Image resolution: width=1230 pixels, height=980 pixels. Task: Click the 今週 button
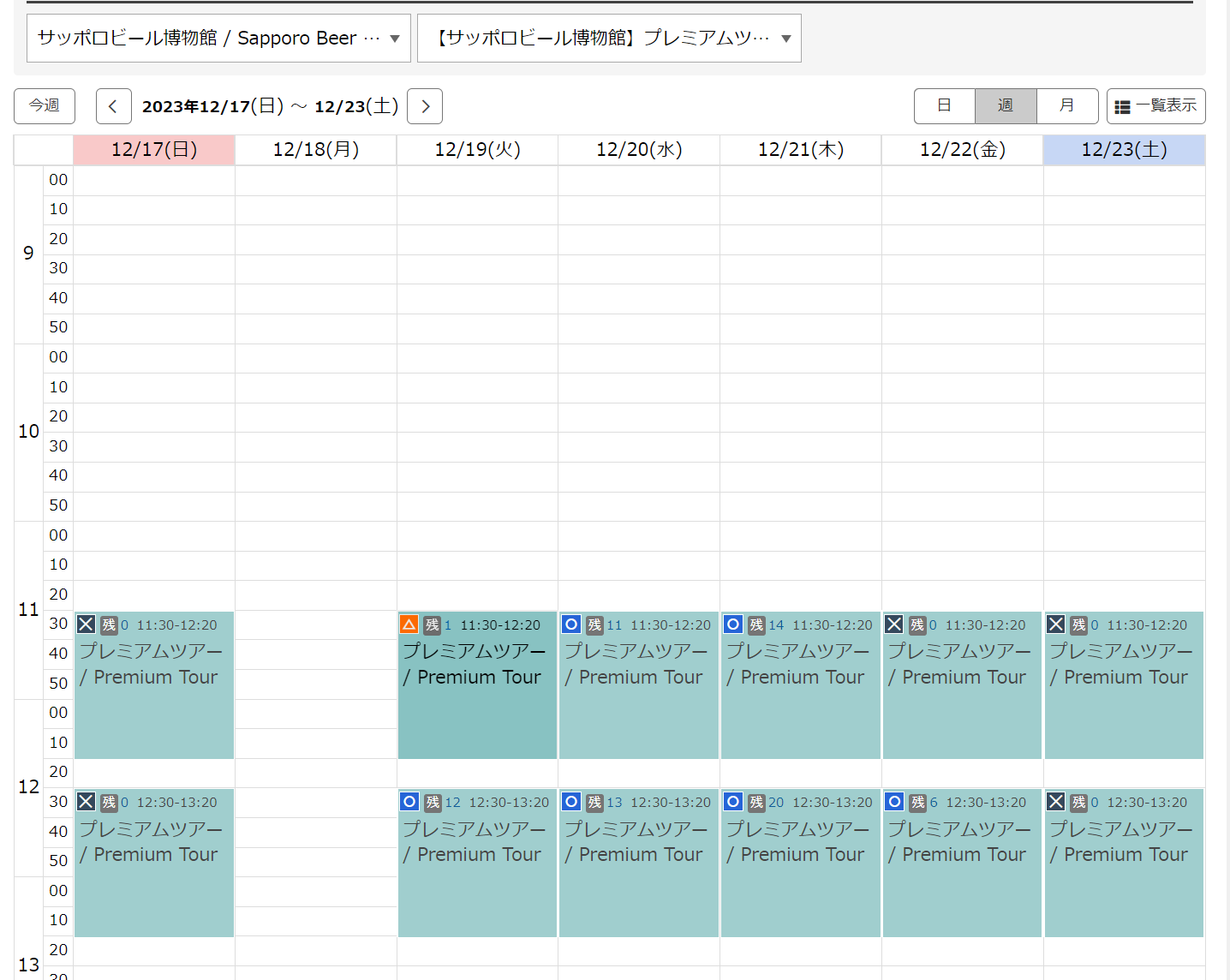click(x=45, y=106)
